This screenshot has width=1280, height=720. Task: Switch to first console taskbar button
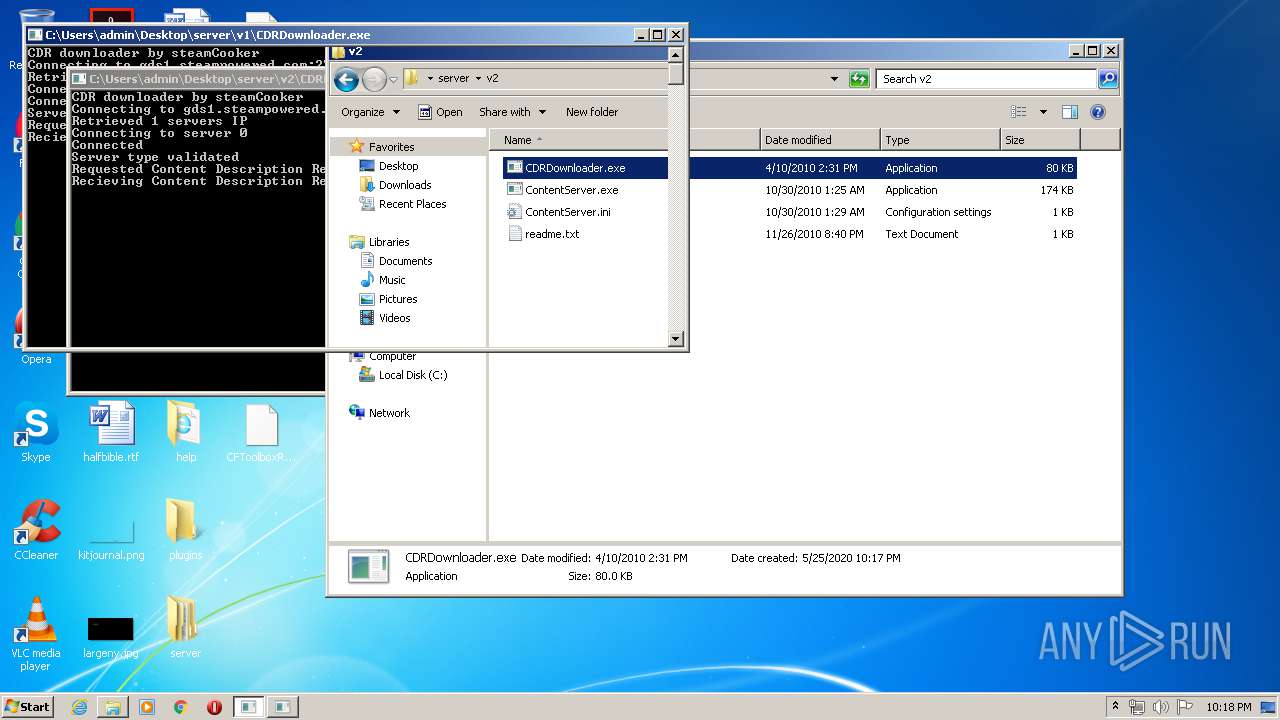(x=248, y=707)
